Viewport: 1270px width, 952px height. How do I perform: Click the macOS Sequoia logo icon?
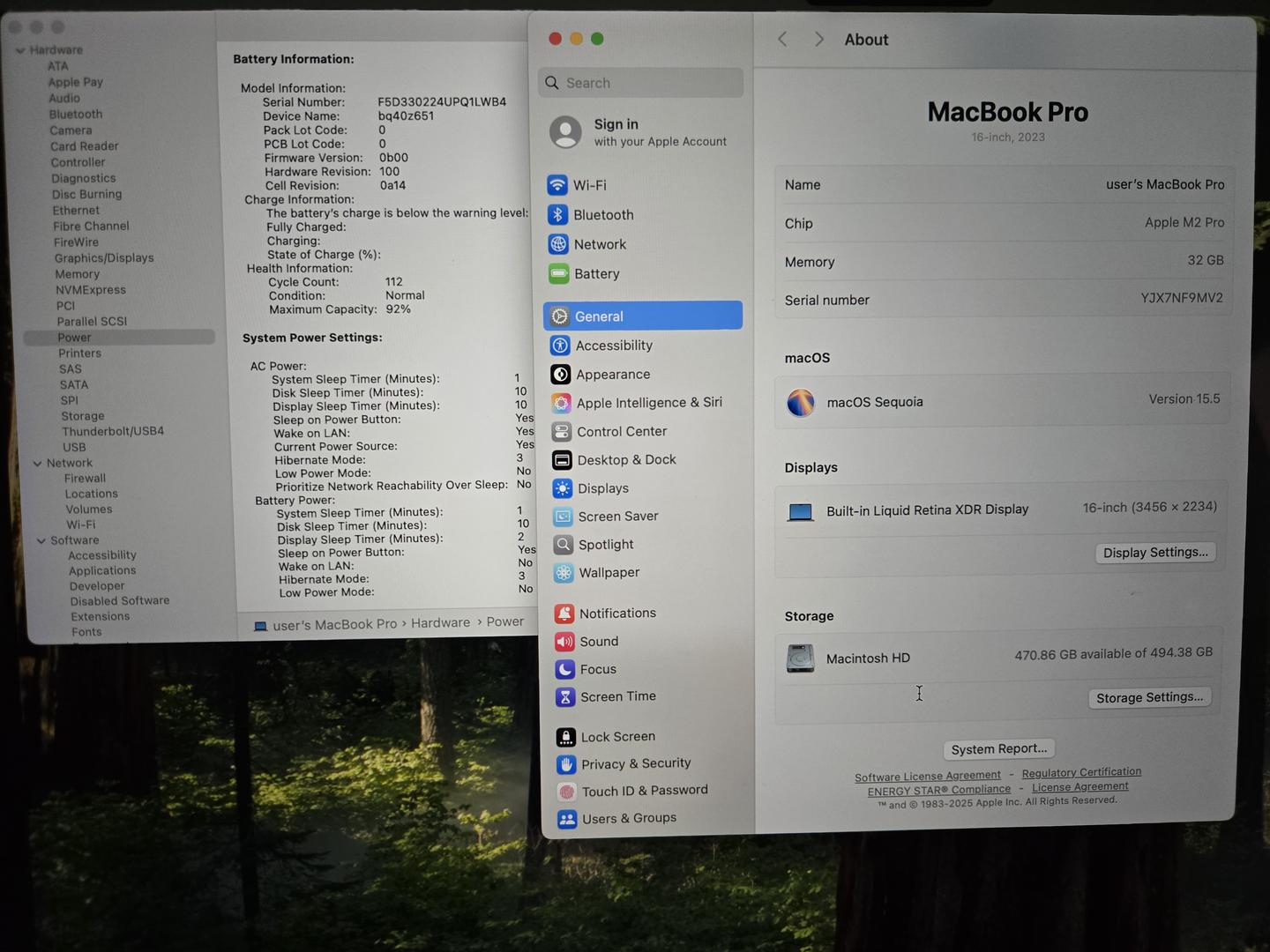(801, 403)
